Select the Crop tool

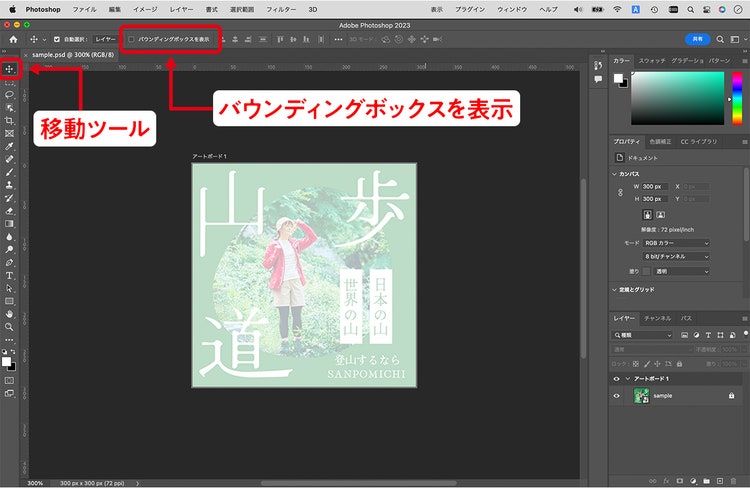9,121
